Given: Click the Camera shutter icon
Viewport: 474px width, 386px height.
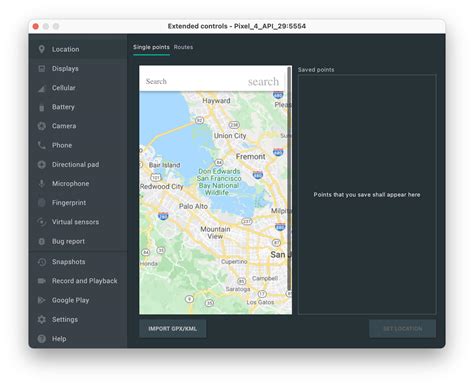Looking at the screenshot, I should click(x=41, y=126).
